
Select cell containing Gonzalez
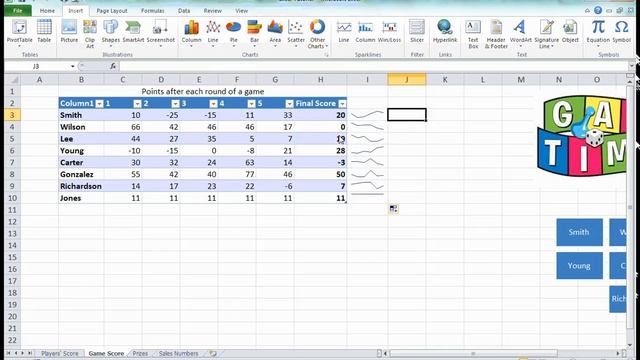pyautogui.click(x=81, y=174)
